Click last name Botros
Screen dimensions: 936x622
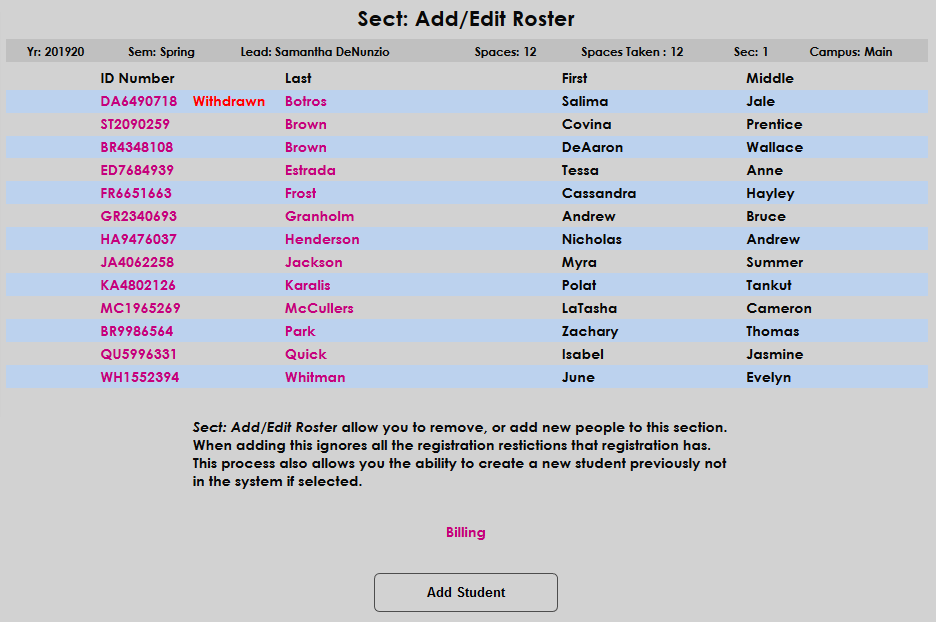pos(305,100)
